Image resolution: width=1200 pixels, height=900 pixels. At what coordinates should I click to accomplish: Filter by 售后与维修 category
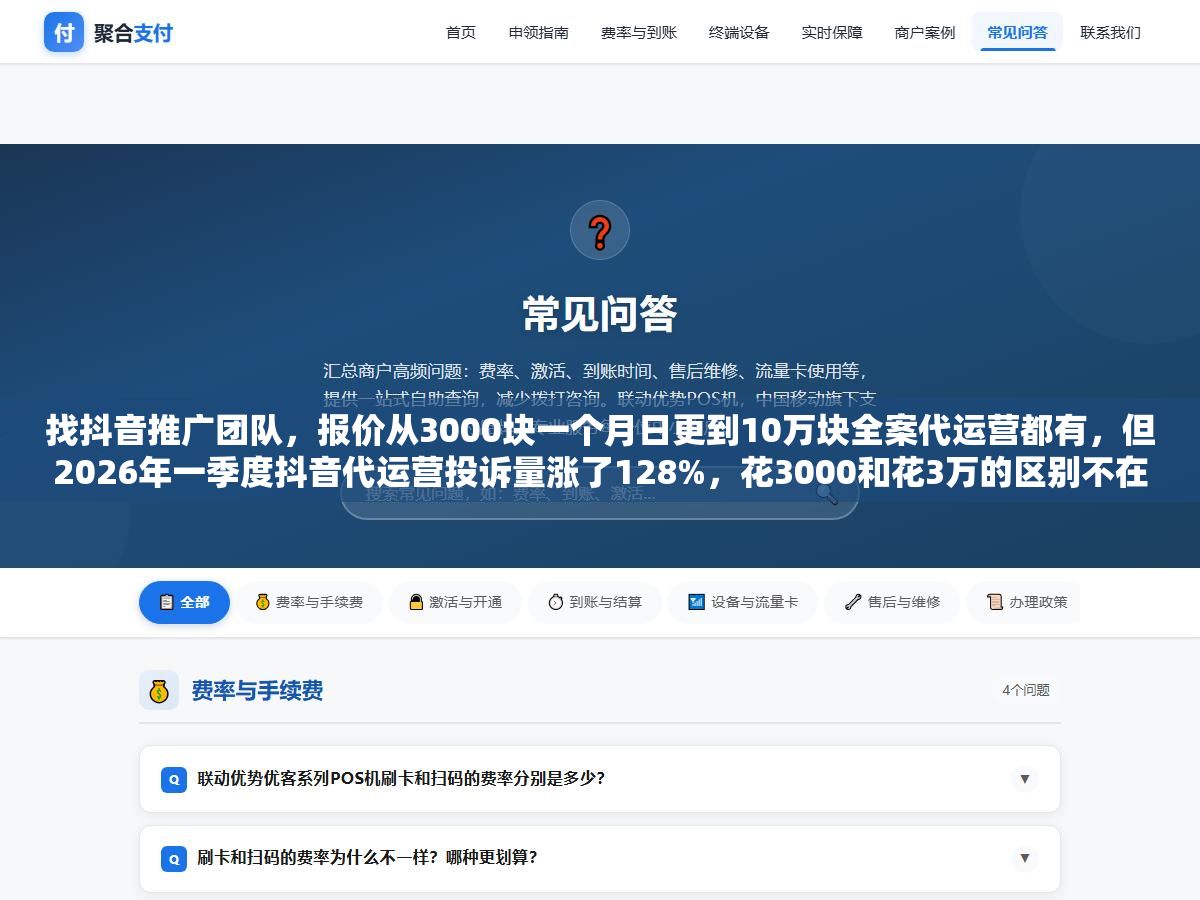click(892, 602)
